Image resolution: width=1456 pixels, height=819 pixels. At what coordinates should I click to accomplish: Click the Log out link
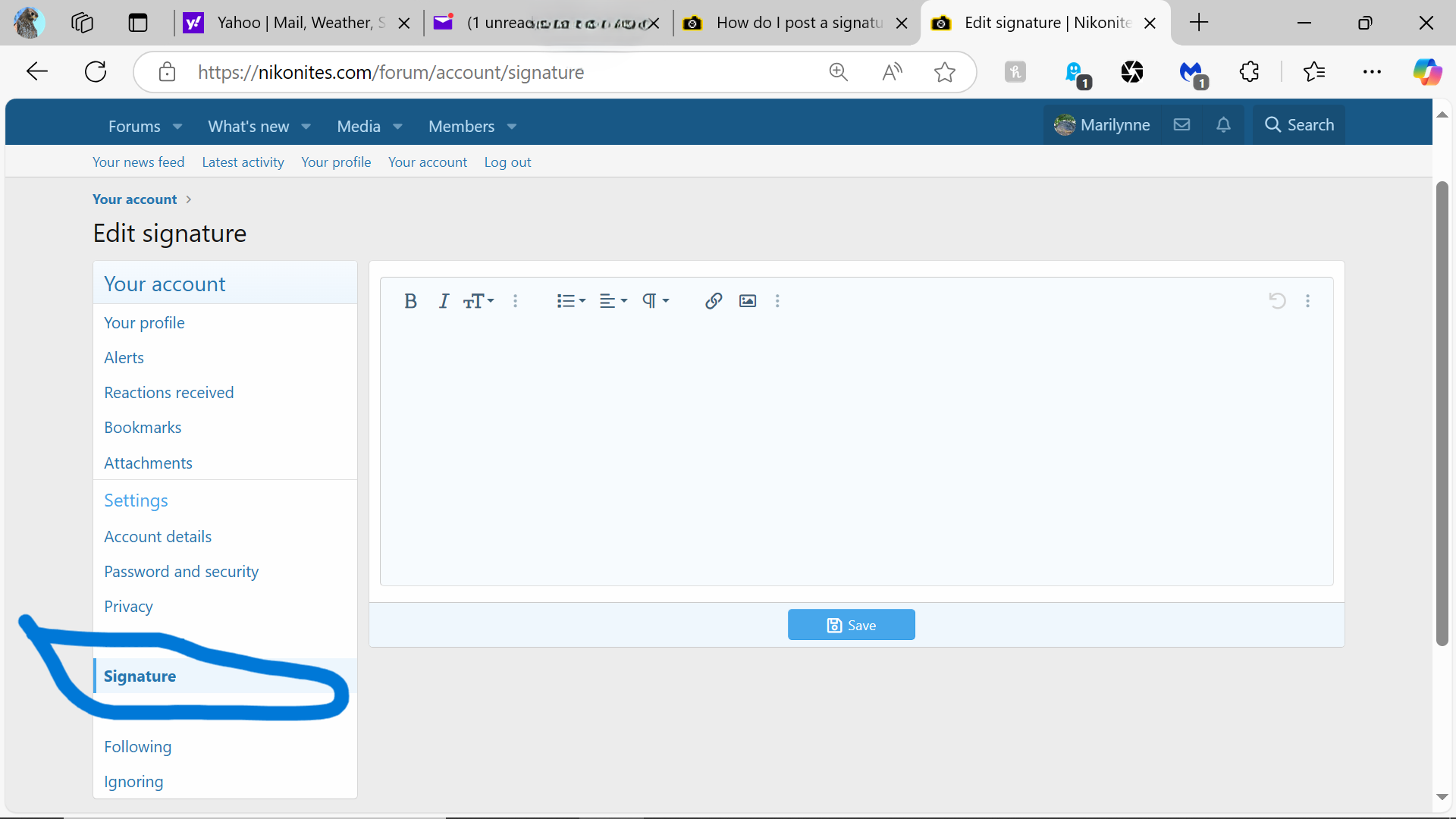(x=507, y=162)
